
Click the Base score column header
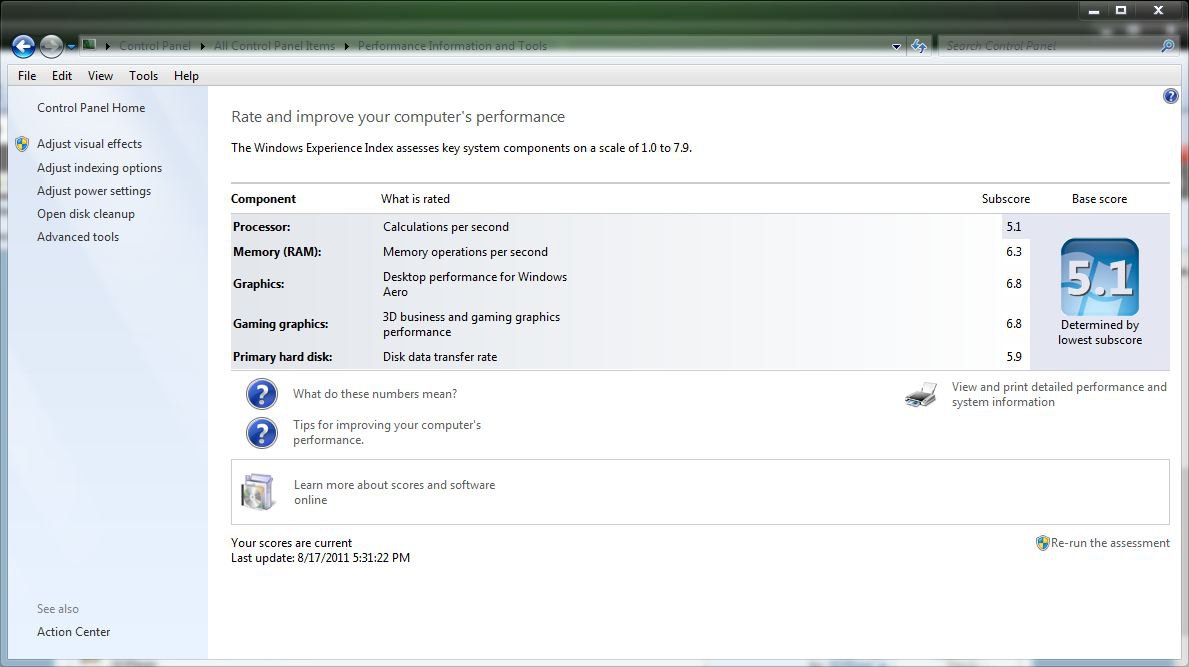[1099, 199]
